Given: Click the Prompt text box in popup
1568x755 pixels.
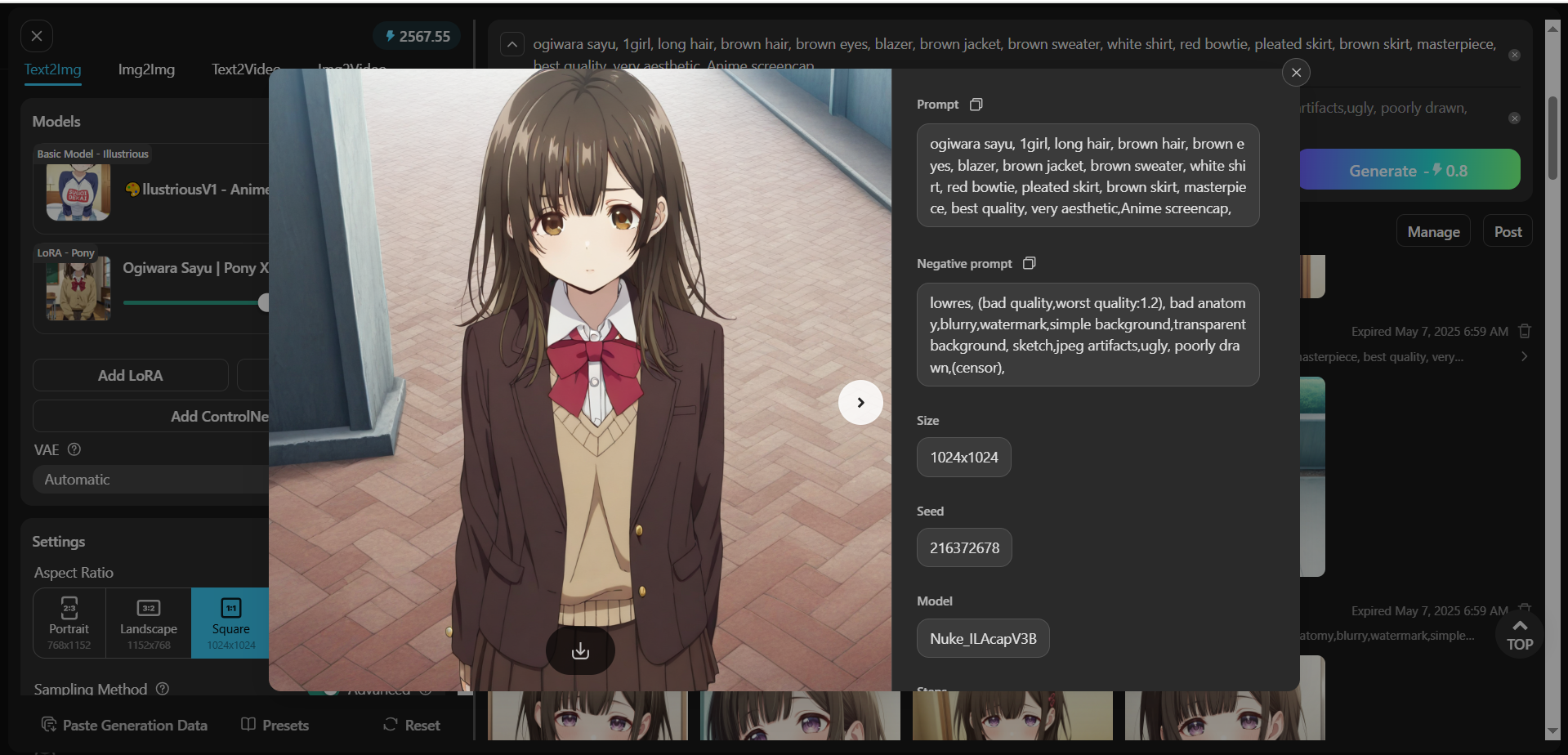Looking at the screenshot, I should [1088, 176].
